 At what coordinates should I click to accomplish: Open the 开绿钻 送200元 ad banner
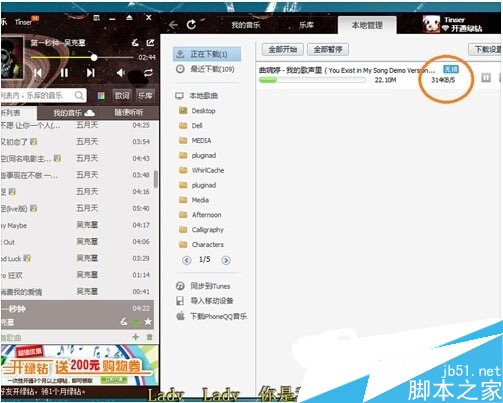[80, 365]
